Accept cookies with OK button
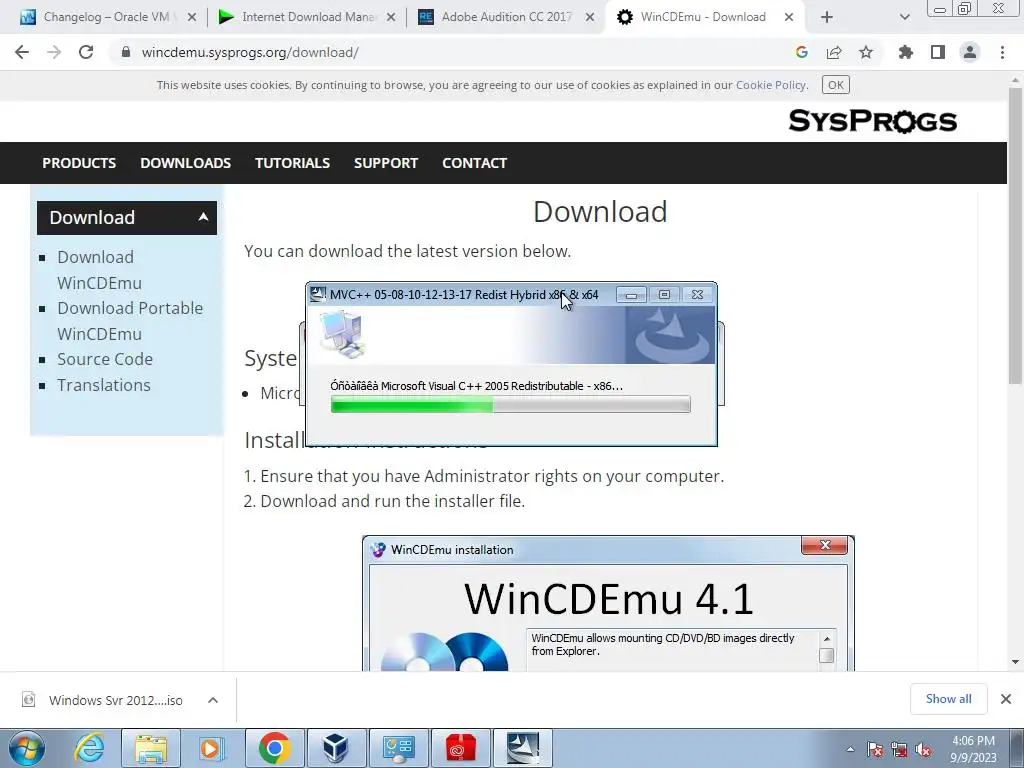 (x=836, y=85)
